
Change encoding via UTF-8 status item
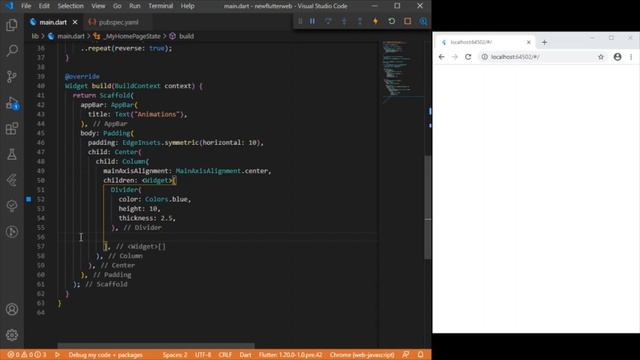point(203,355)
